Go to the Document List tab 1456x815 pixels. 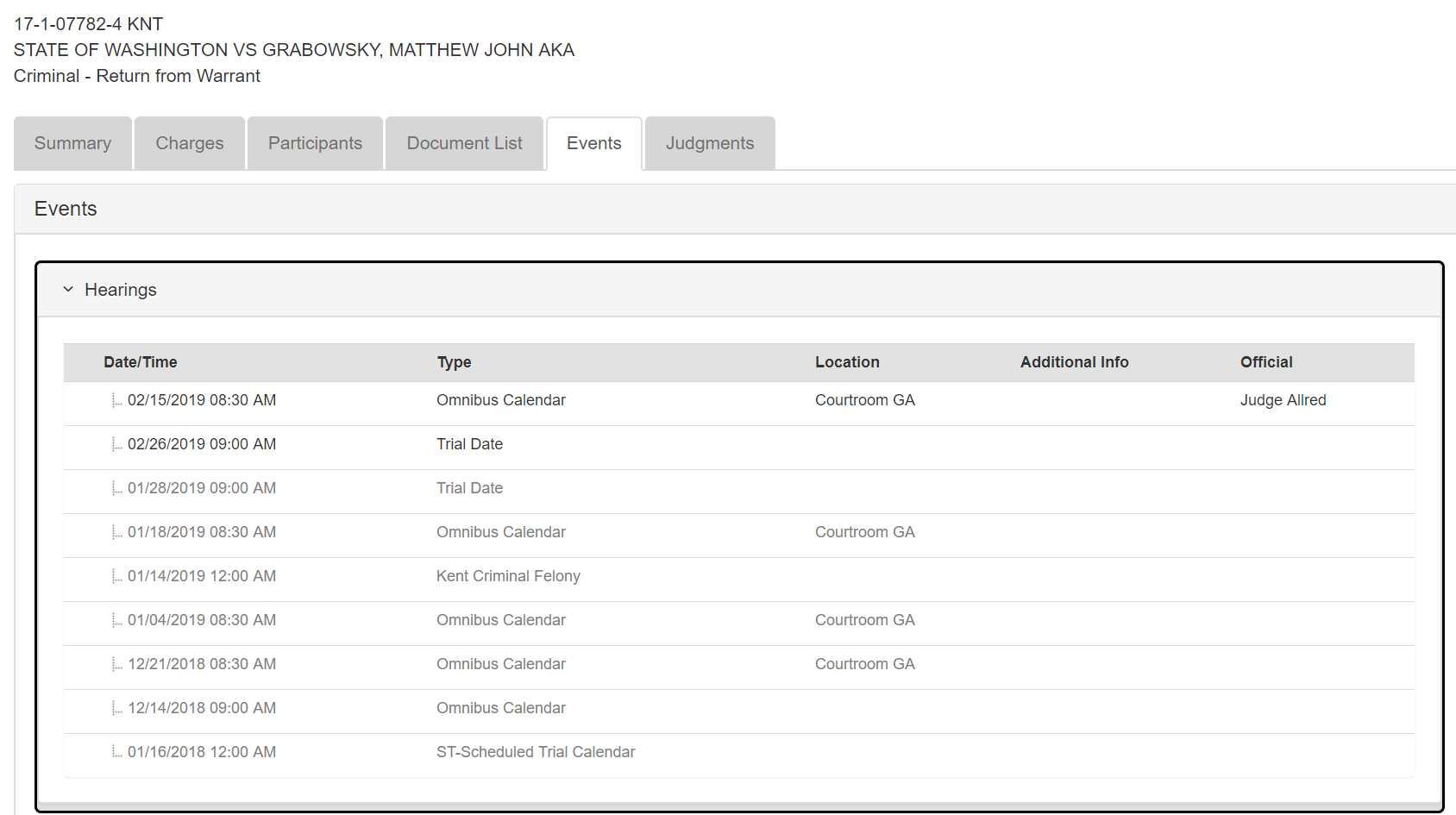pos(464,143)
